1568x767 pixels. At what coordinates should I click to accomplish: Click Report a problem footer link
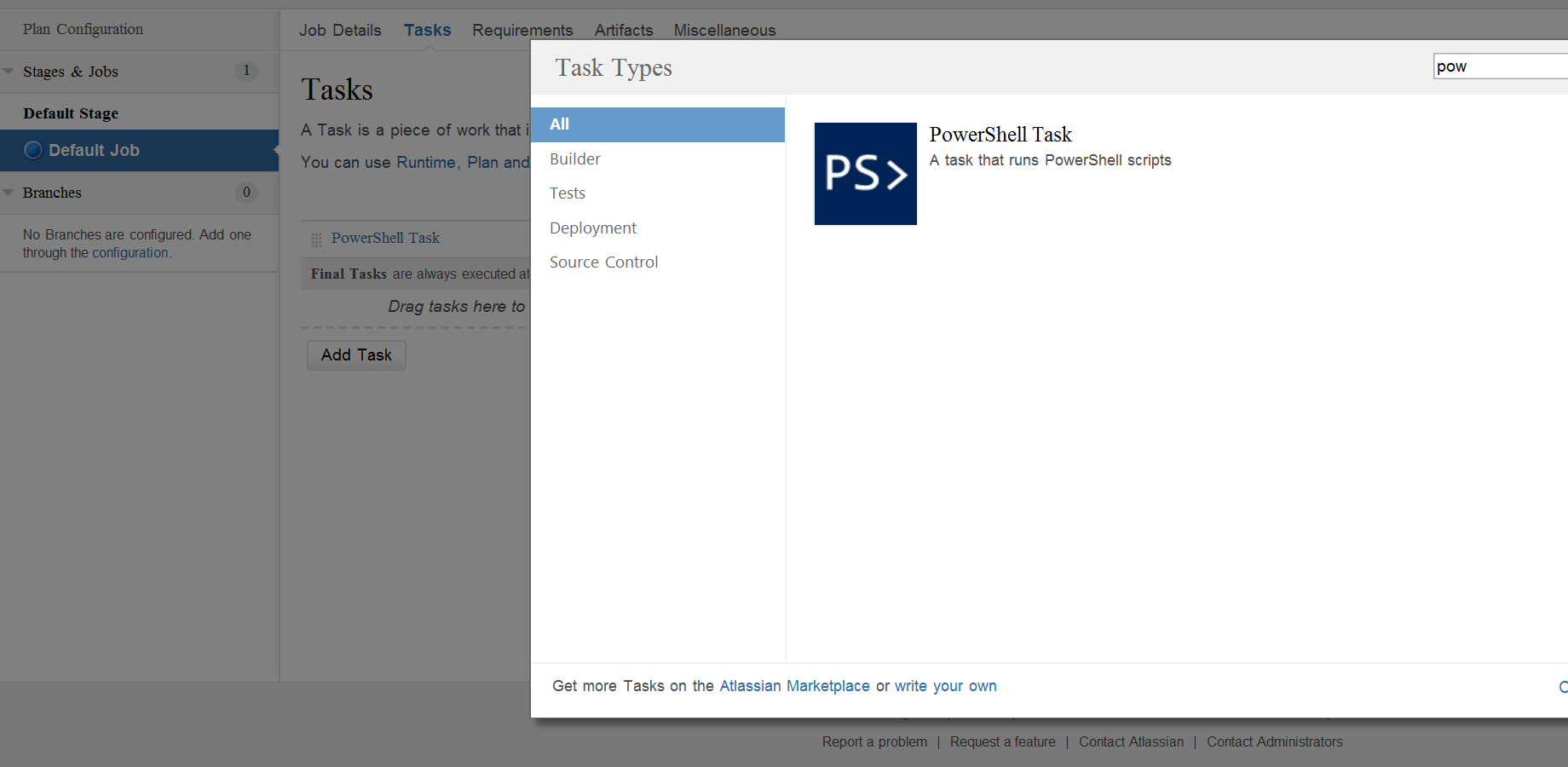point(874,742)
